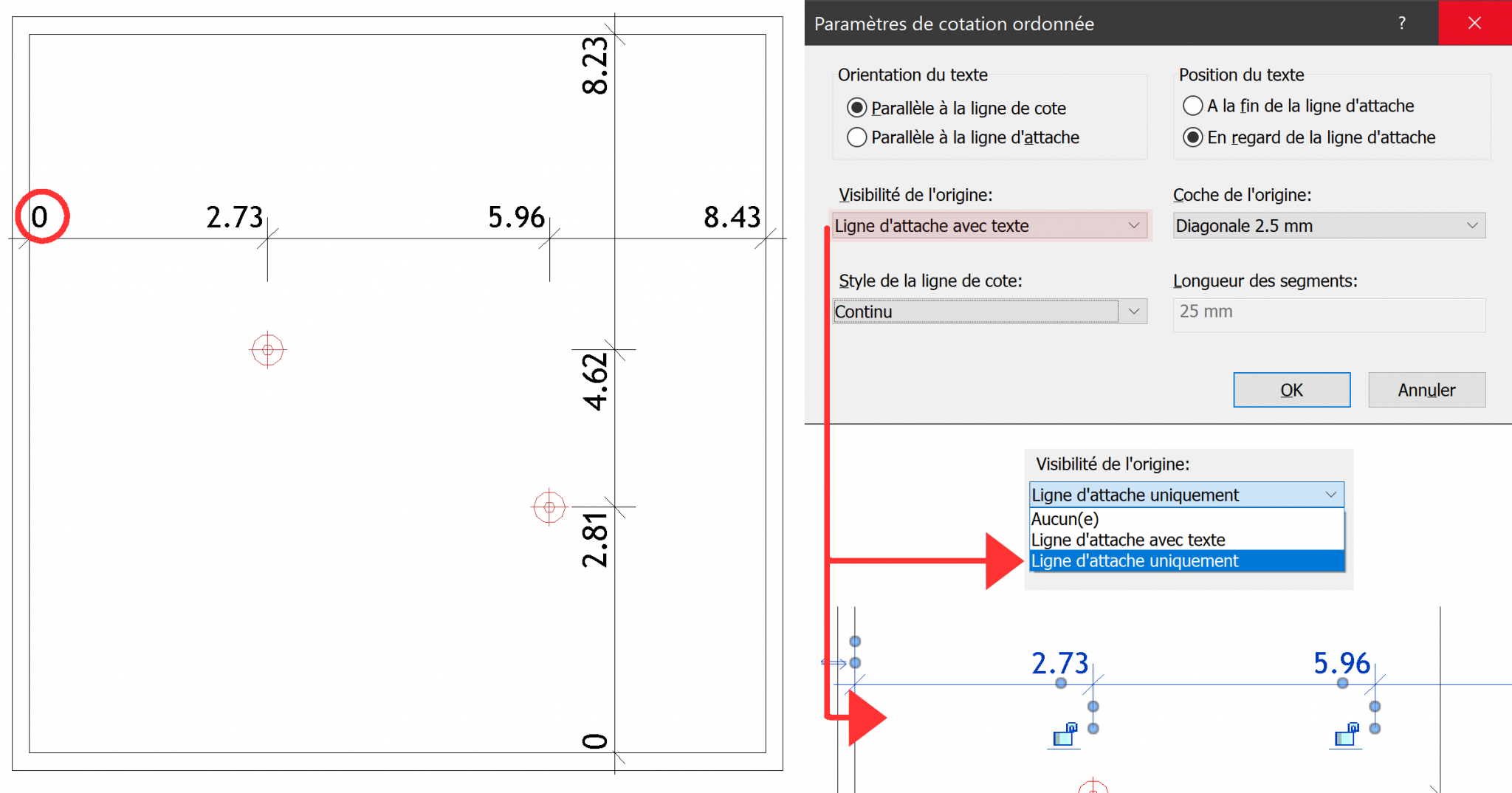Click the circled 0 origin marker
Screen dimensions: 1512x793
tap(42, 216)
